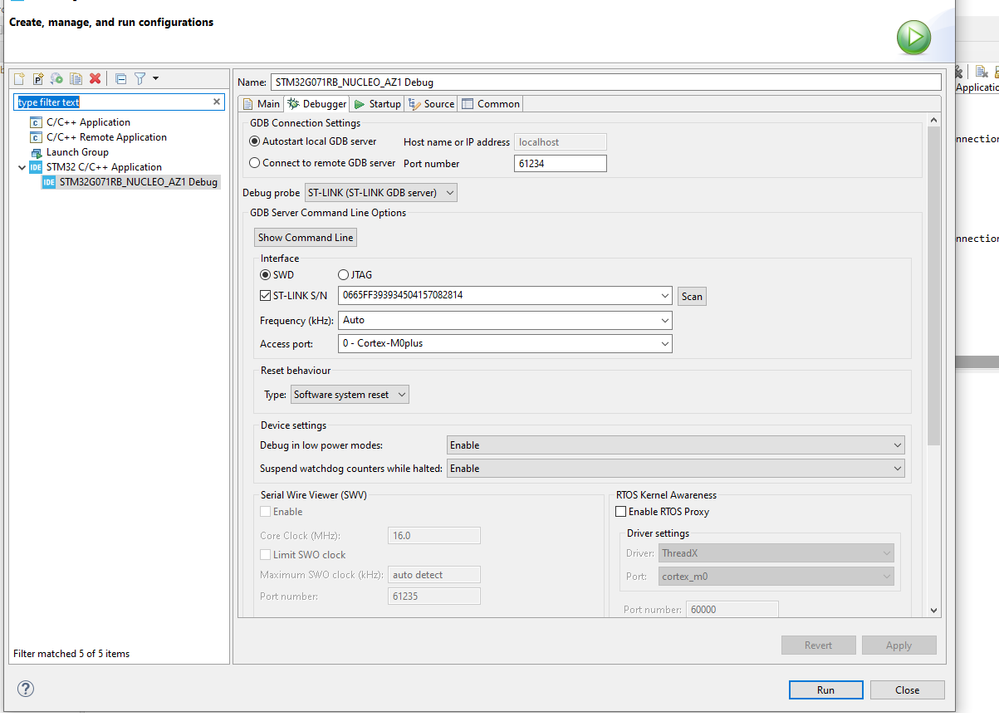Switch to the Common tab
999x713 pixels.
coord(491,104)
